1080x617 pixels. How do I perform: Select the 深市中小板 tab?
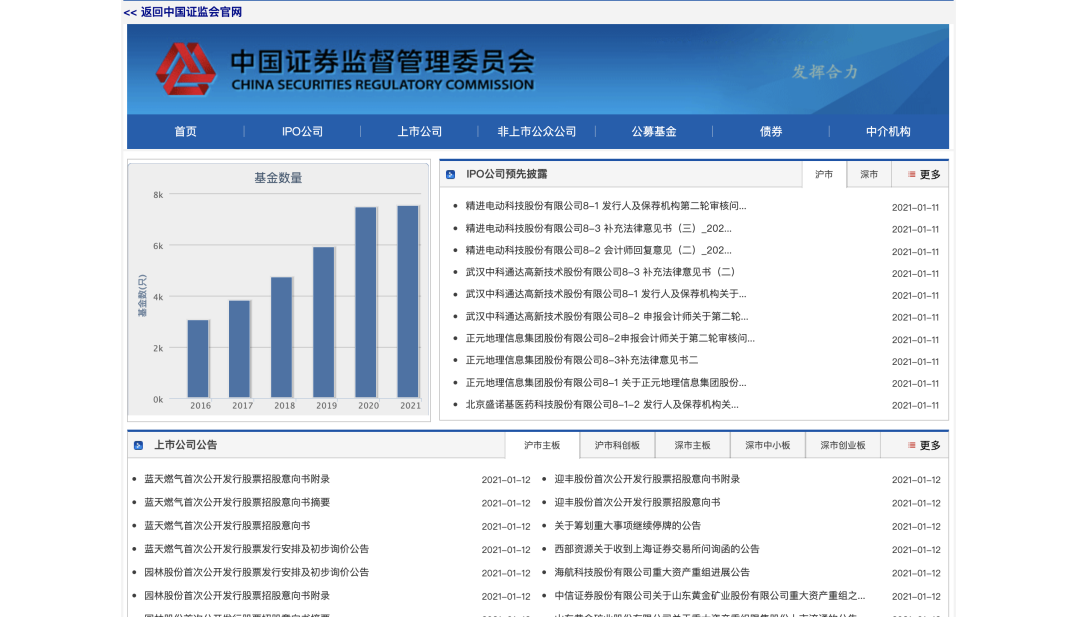click(x=767, y=444)
